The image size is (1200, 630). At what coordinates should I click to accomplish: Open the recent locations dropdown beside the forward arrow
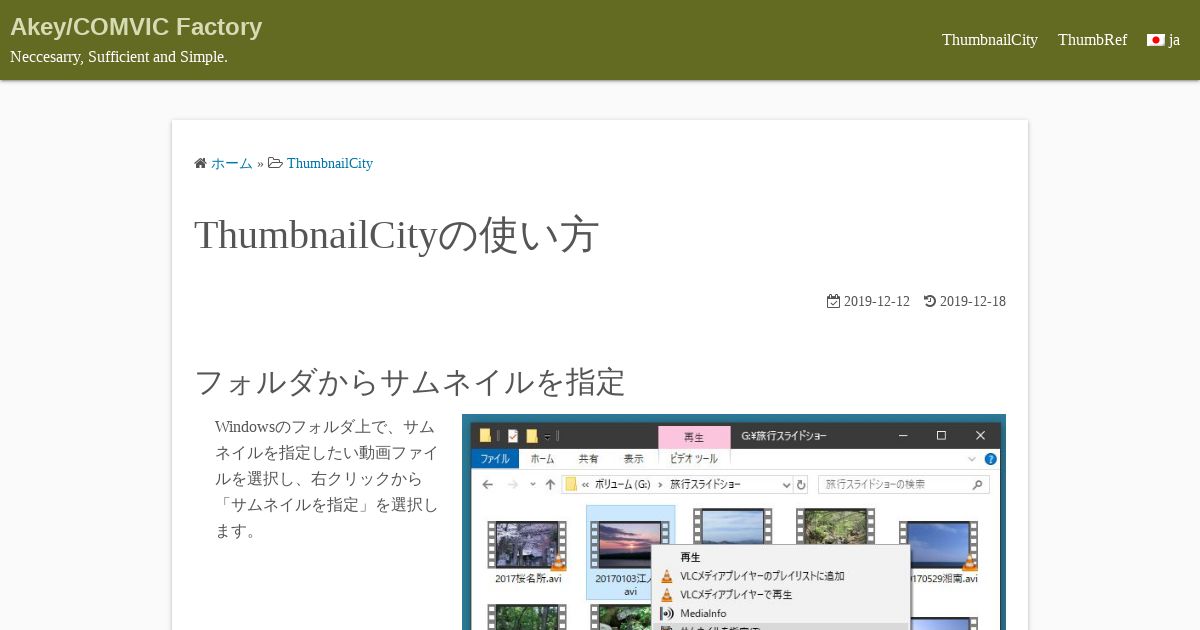pyautogui.click(x=531, y=484)
